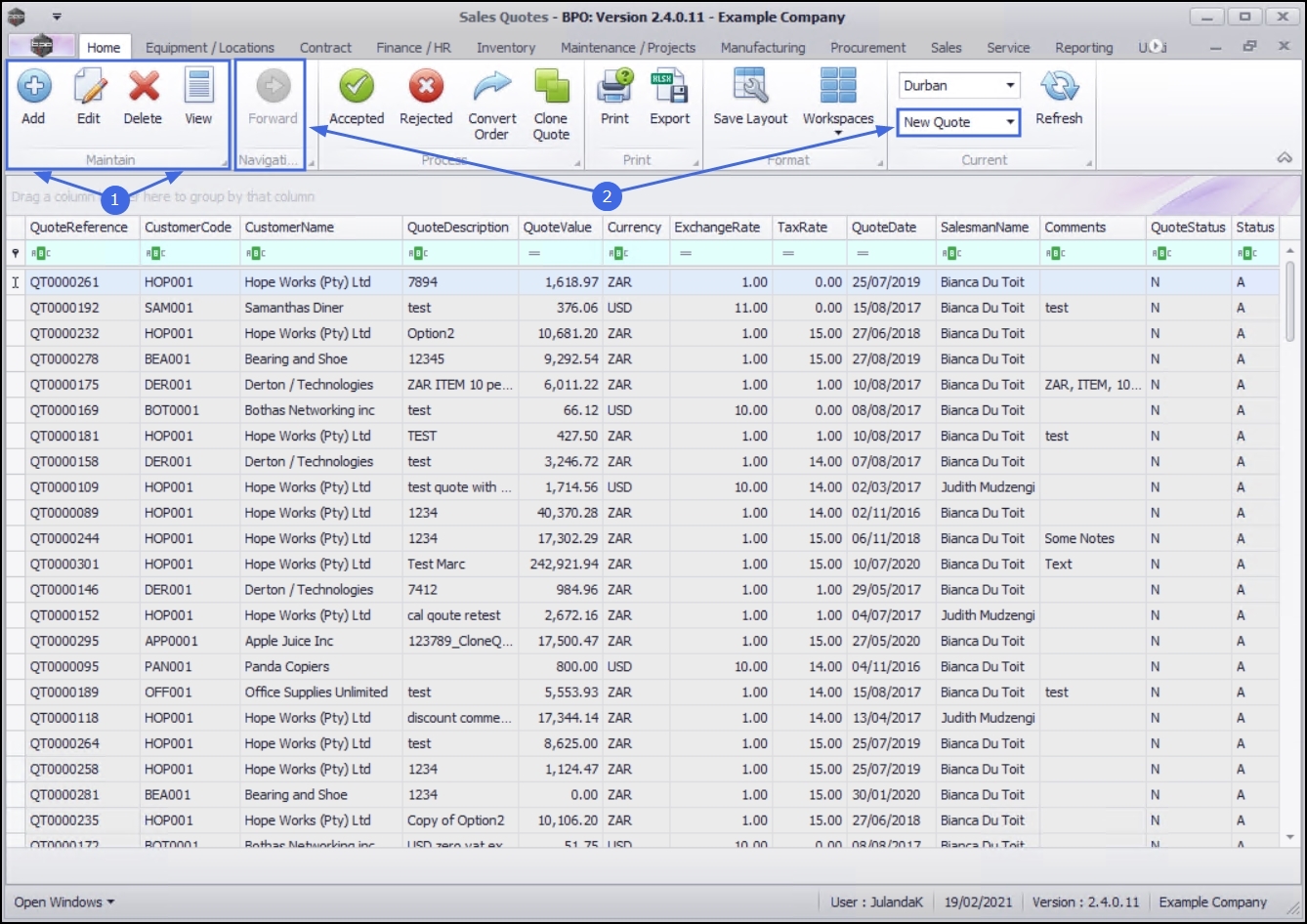
Task: Open the New Quote status dropdown
Action: pos(1010,122)
